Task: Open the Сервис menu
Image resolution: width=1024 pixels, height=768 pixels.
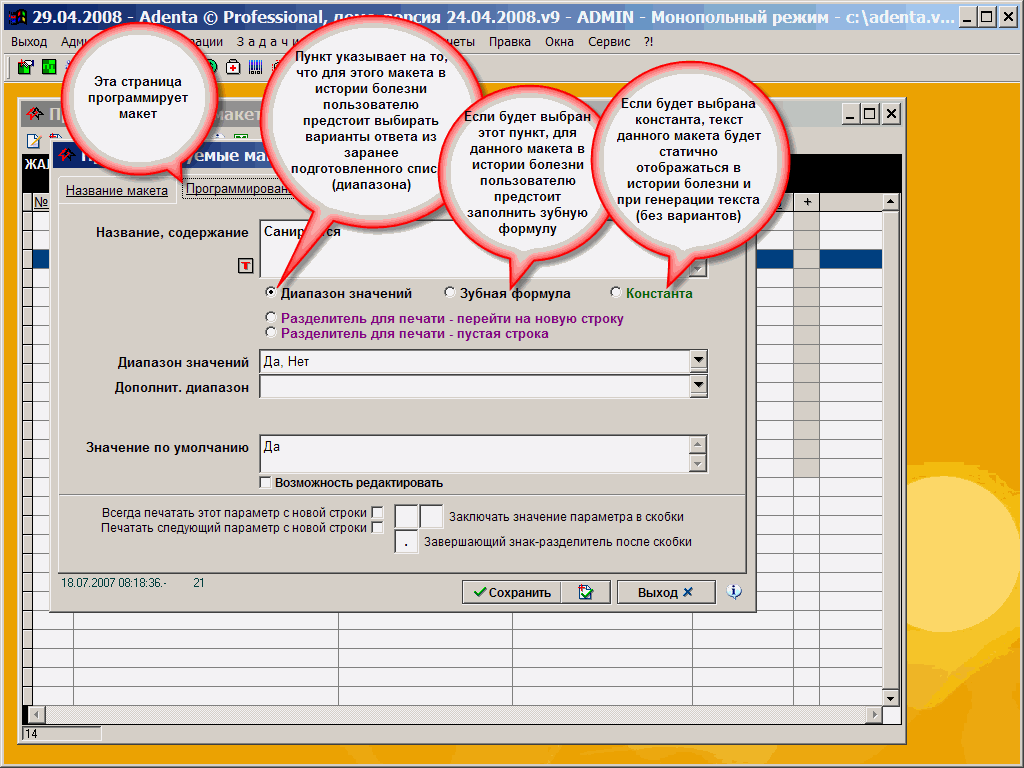Action: click(x=610, y=42)
